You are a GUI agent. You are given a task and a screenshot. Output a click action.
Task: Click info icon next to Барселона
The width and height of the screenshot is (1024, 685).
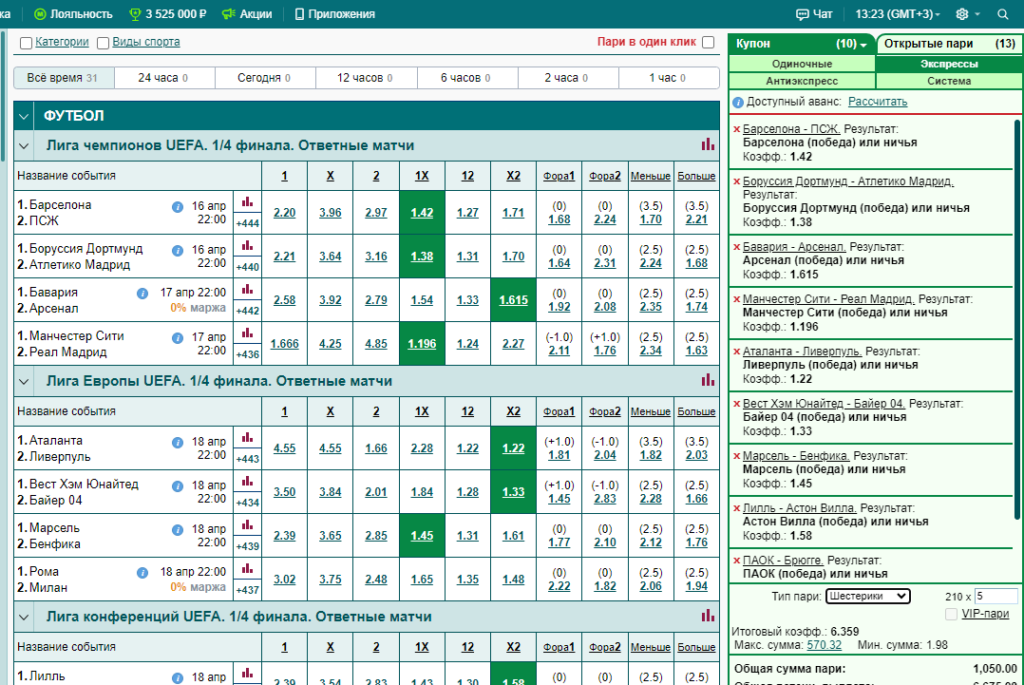point(177,207)
